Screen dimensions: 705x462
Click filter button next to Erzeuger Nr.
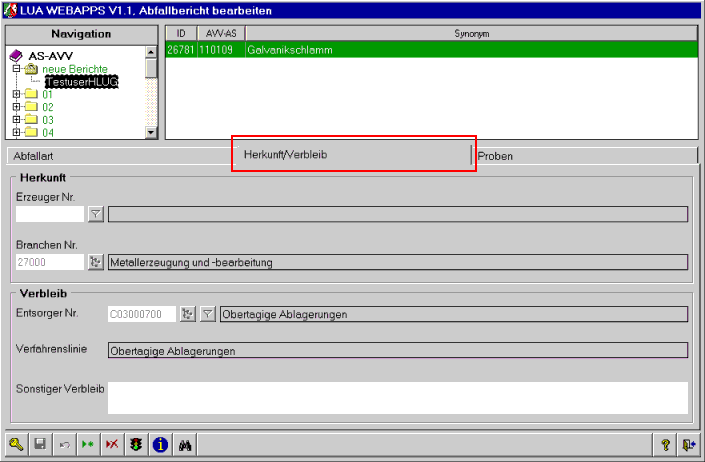pyautogui.click(x=96, y=214)
